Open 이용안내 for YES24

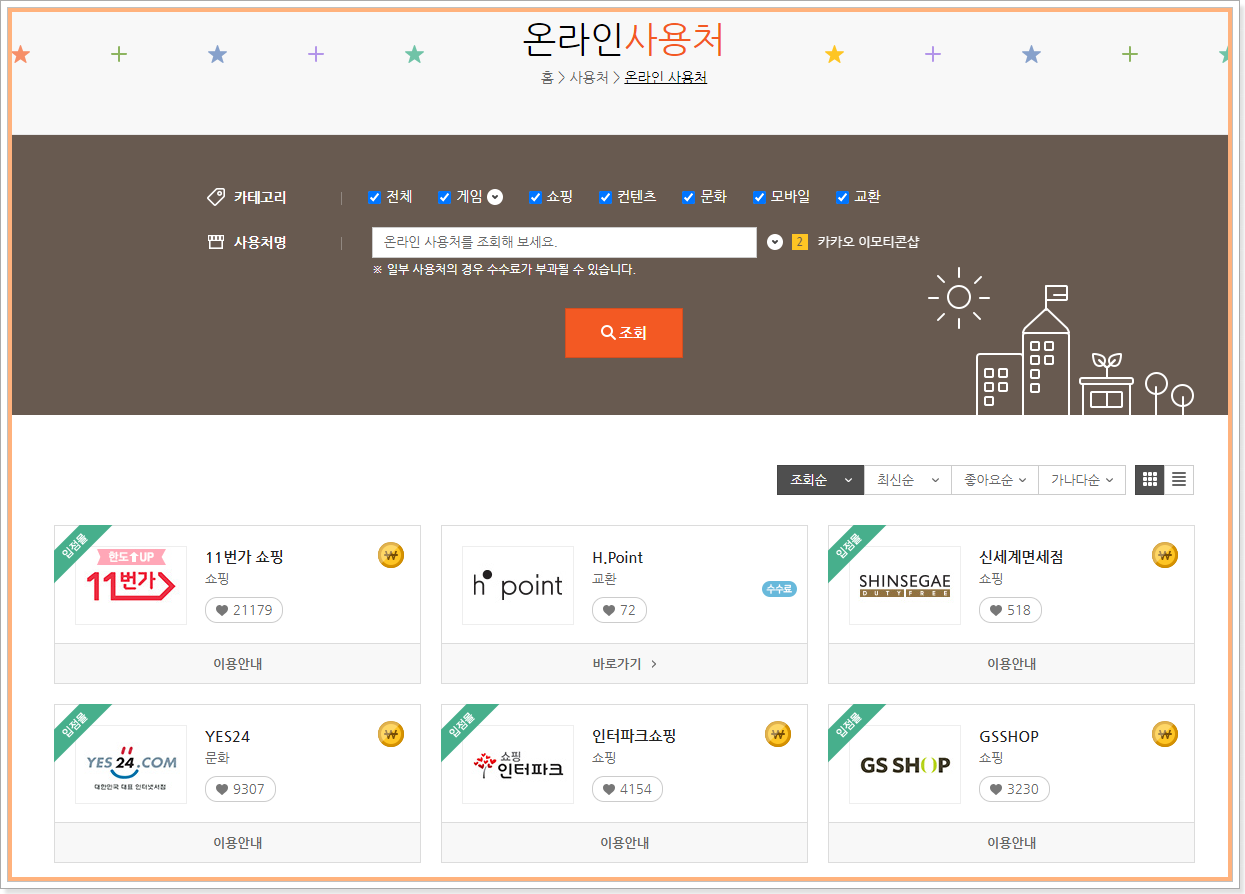click(x=237, y=842)
